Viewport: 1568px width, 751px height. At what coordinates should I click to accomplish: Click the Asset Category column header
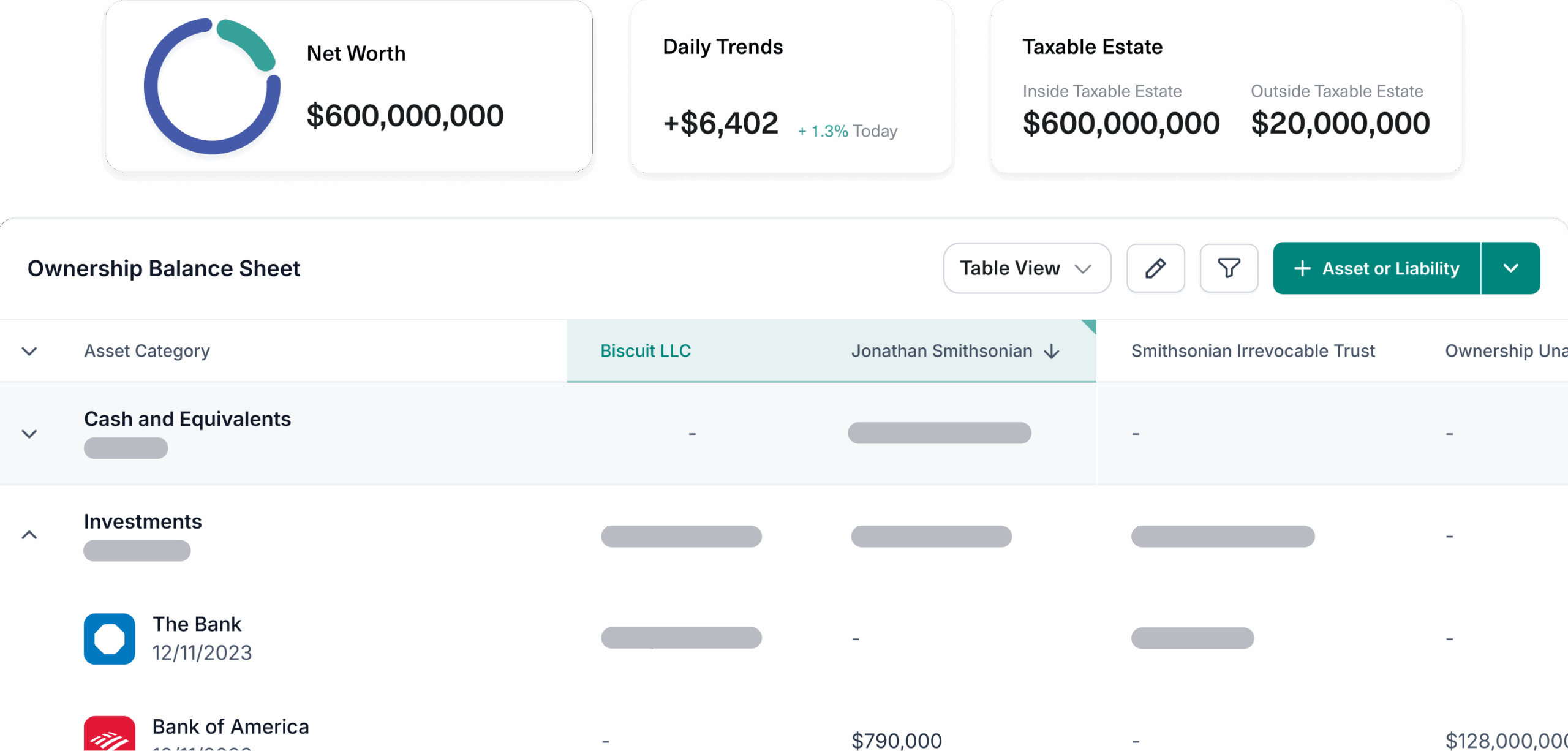(x=147, y=351)
